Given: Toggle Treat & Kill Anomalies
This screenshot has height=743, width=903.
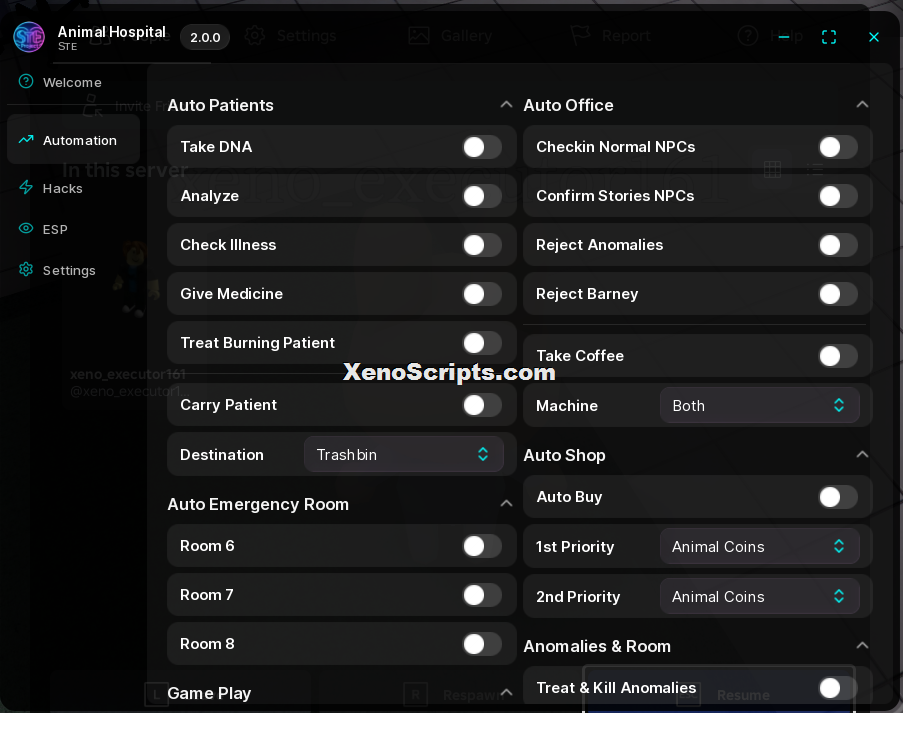Looking at the screenshot, I should (838, 688).
